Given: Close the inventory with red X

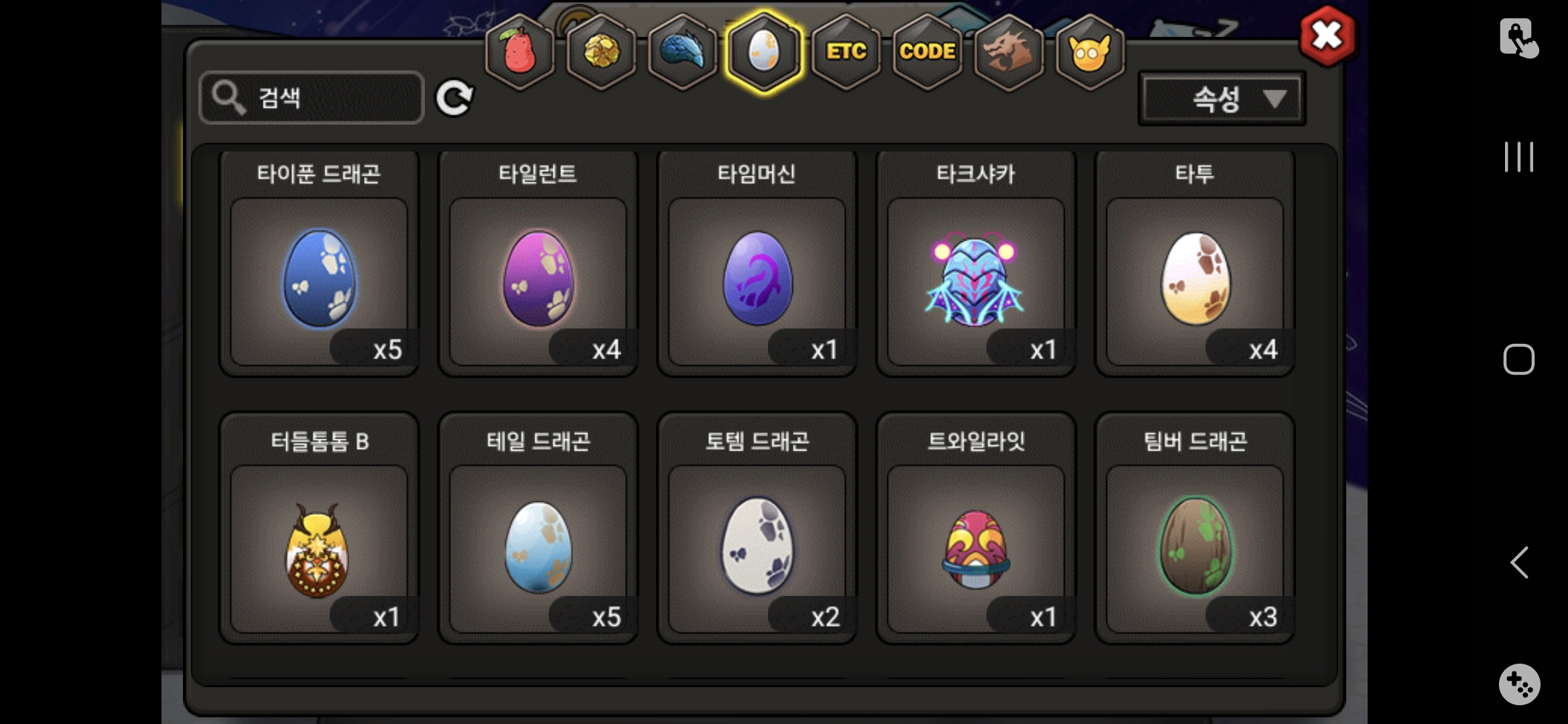Looking at the screenshot, I should [1327, 36].
